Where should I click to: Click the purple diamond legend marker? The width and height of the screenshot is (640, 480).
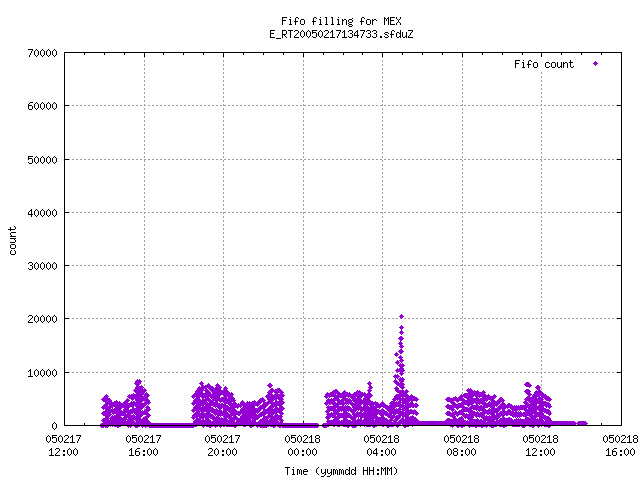596,64
